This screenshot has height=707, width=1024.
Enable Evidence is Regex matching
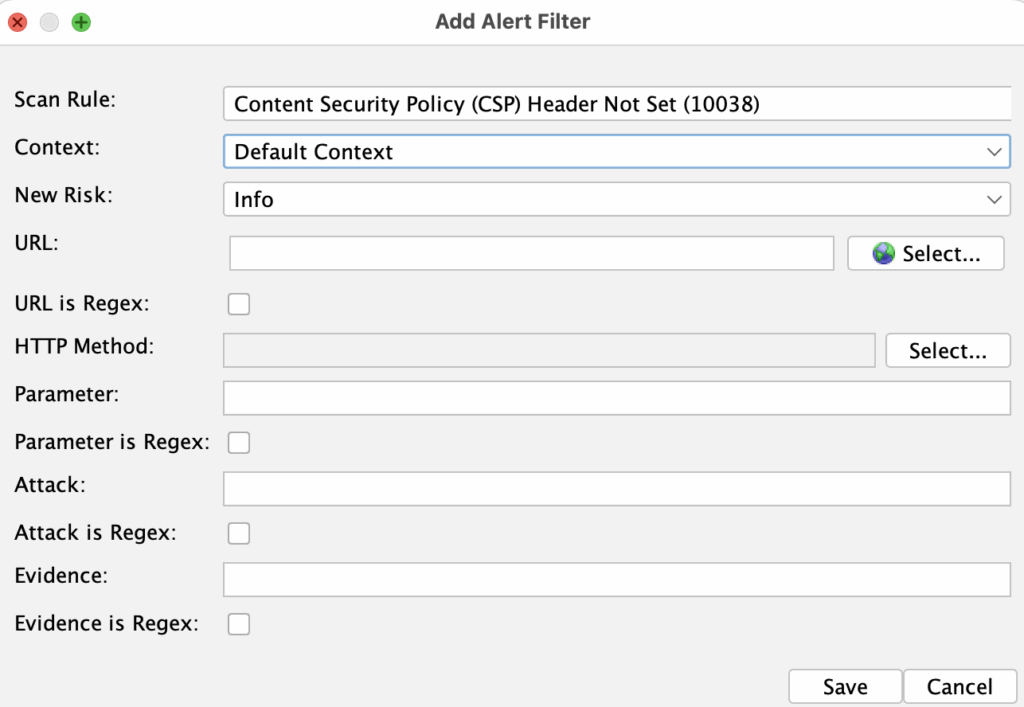(x=238, y=623)
